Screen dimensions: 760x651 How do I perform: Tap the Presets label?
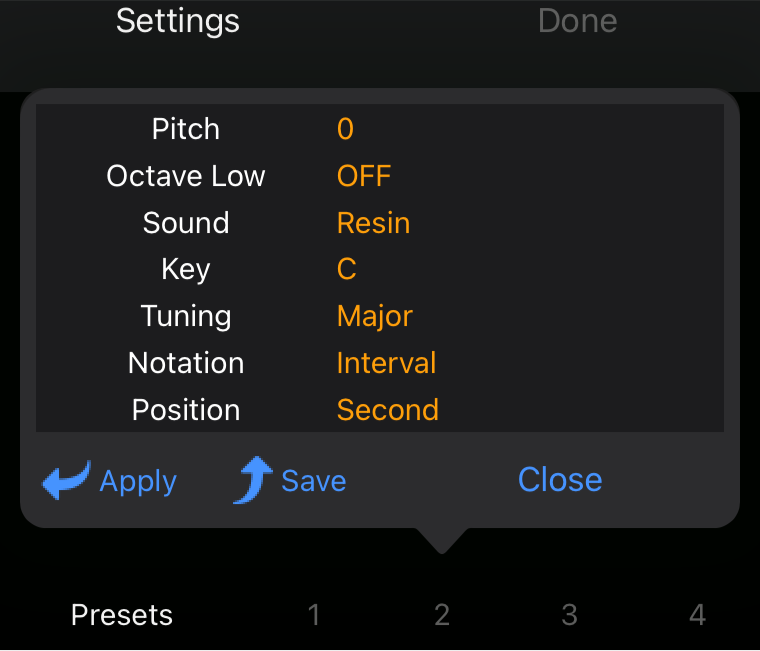pos(122,615)
